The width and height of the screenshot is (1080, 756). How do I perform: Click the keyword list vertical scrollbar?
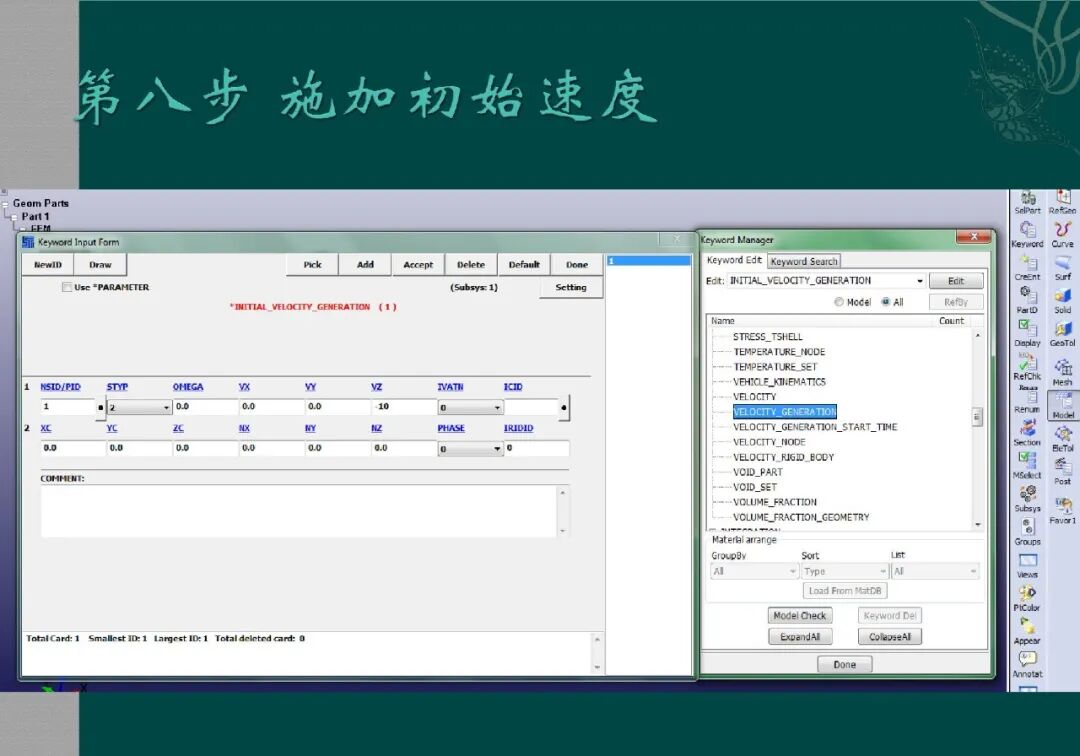(977, 430)
